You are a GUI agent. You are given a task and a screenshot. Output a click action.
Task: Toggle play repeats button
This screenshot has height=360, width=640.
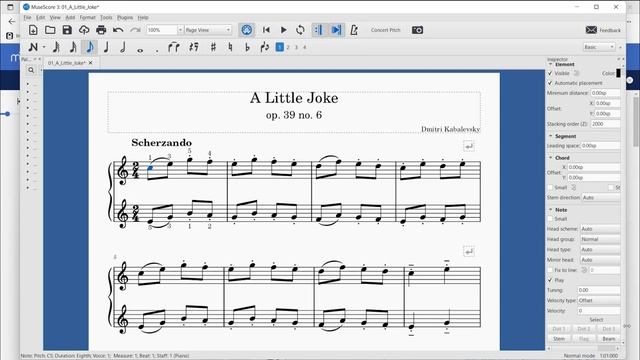[x=318, y=30]
